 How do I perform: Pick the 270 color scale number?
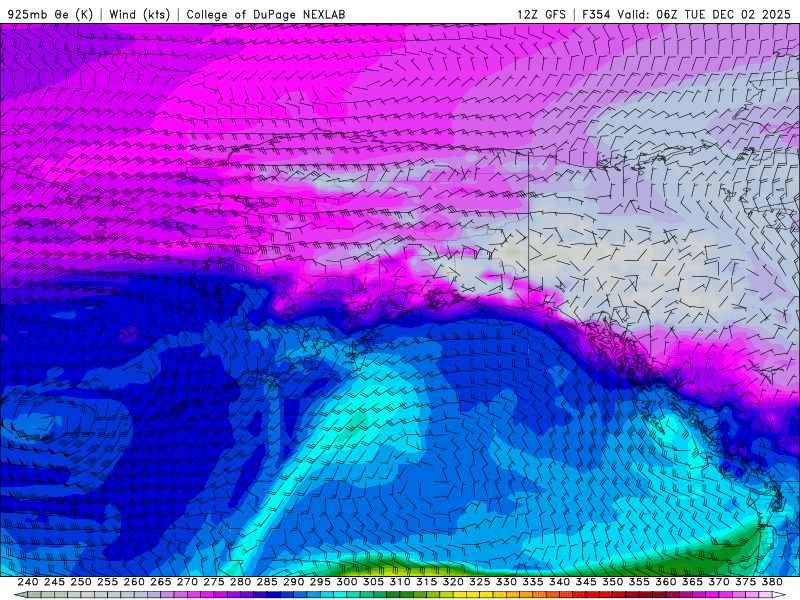(187, 582)
